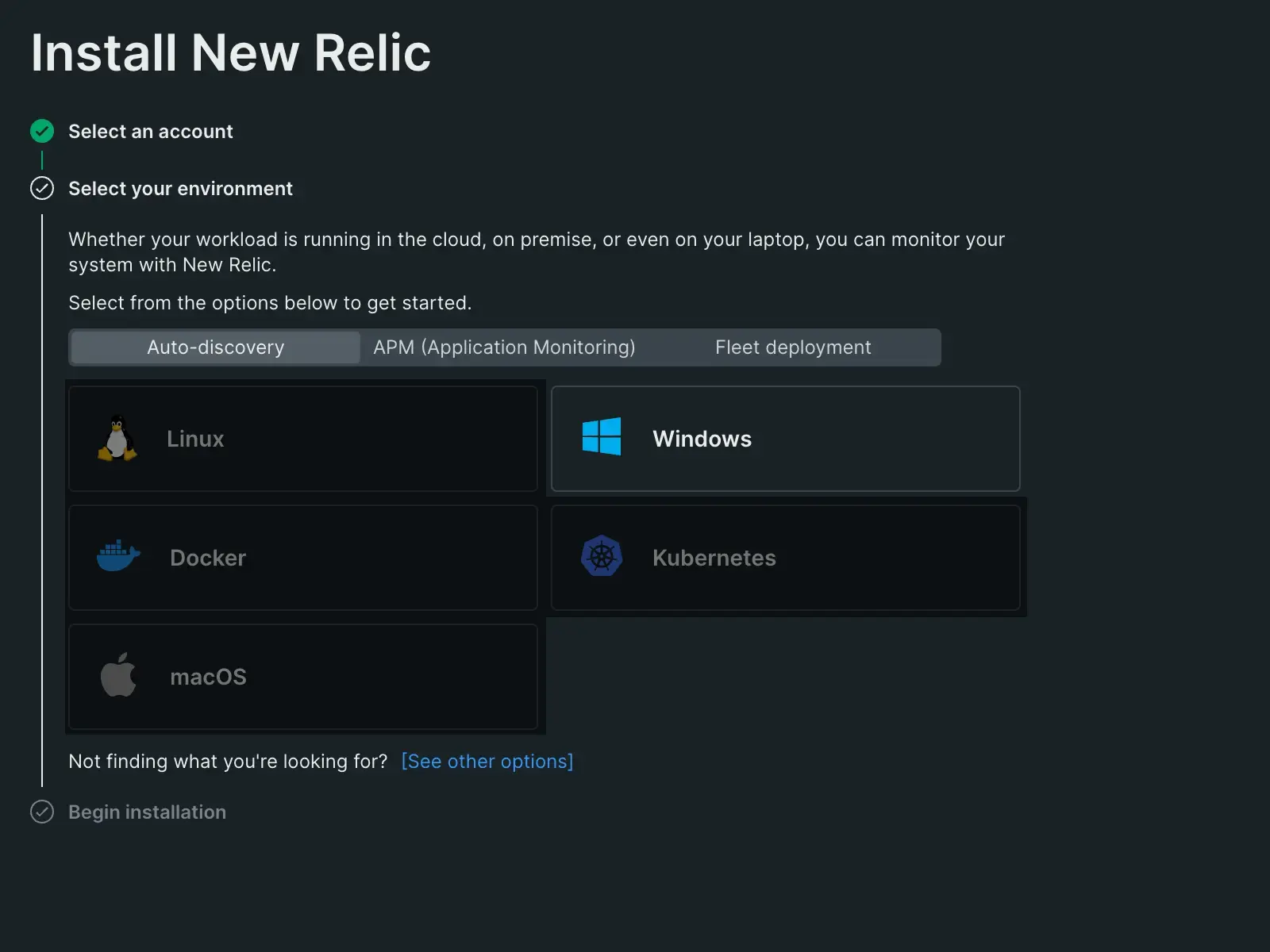This screenshot has width=1270, height=952.
Task: Click the Linux penguin icon
Action: [117, 438]
